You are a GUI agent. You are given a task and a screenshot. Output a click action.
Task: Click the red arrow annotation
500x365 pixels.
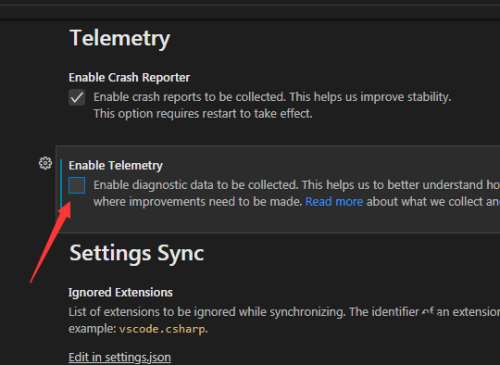[x=50, y=242]
